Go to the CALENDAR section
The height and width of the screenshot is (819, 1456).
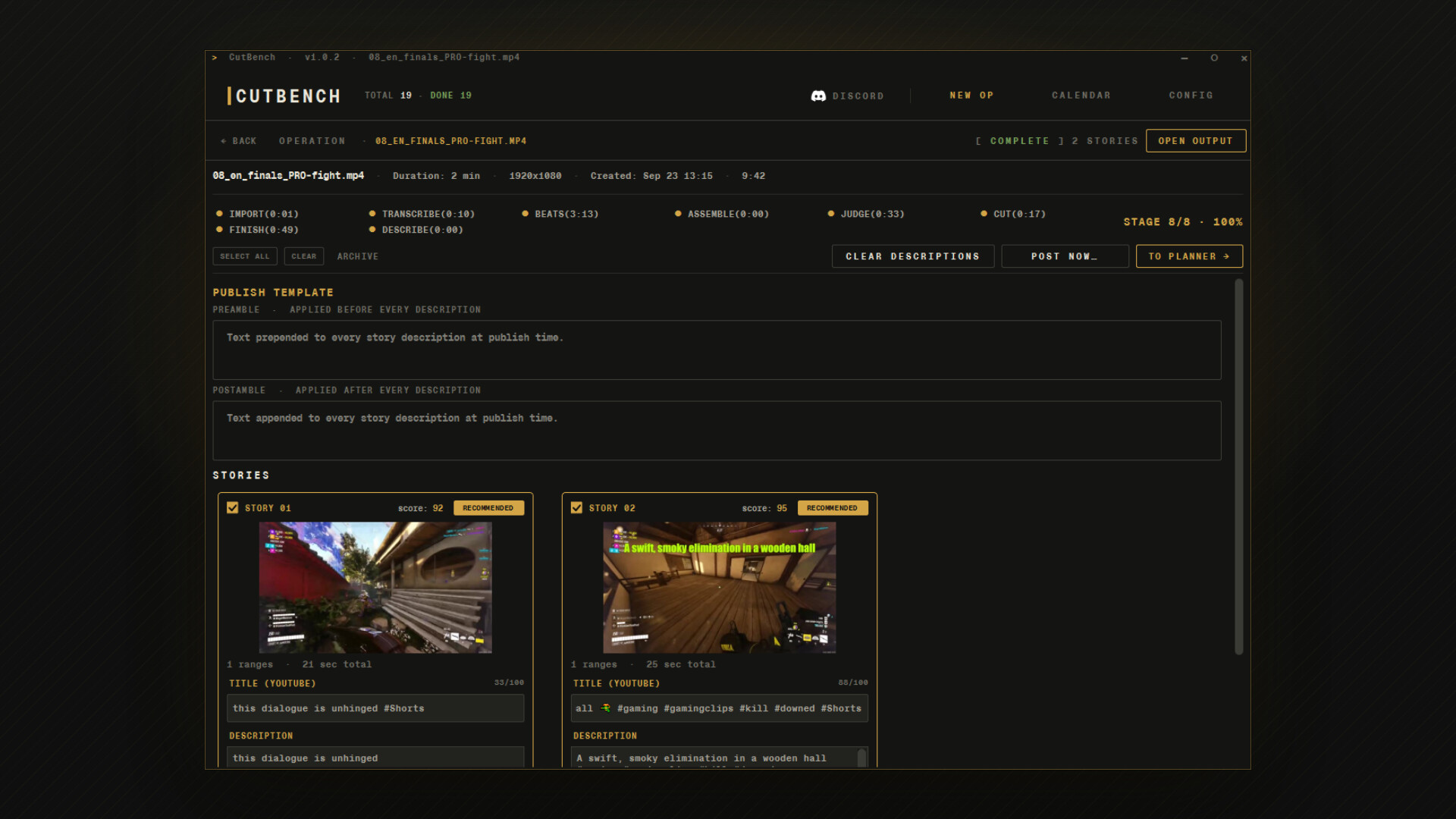pyautogui.click(x=1081, y=96)
